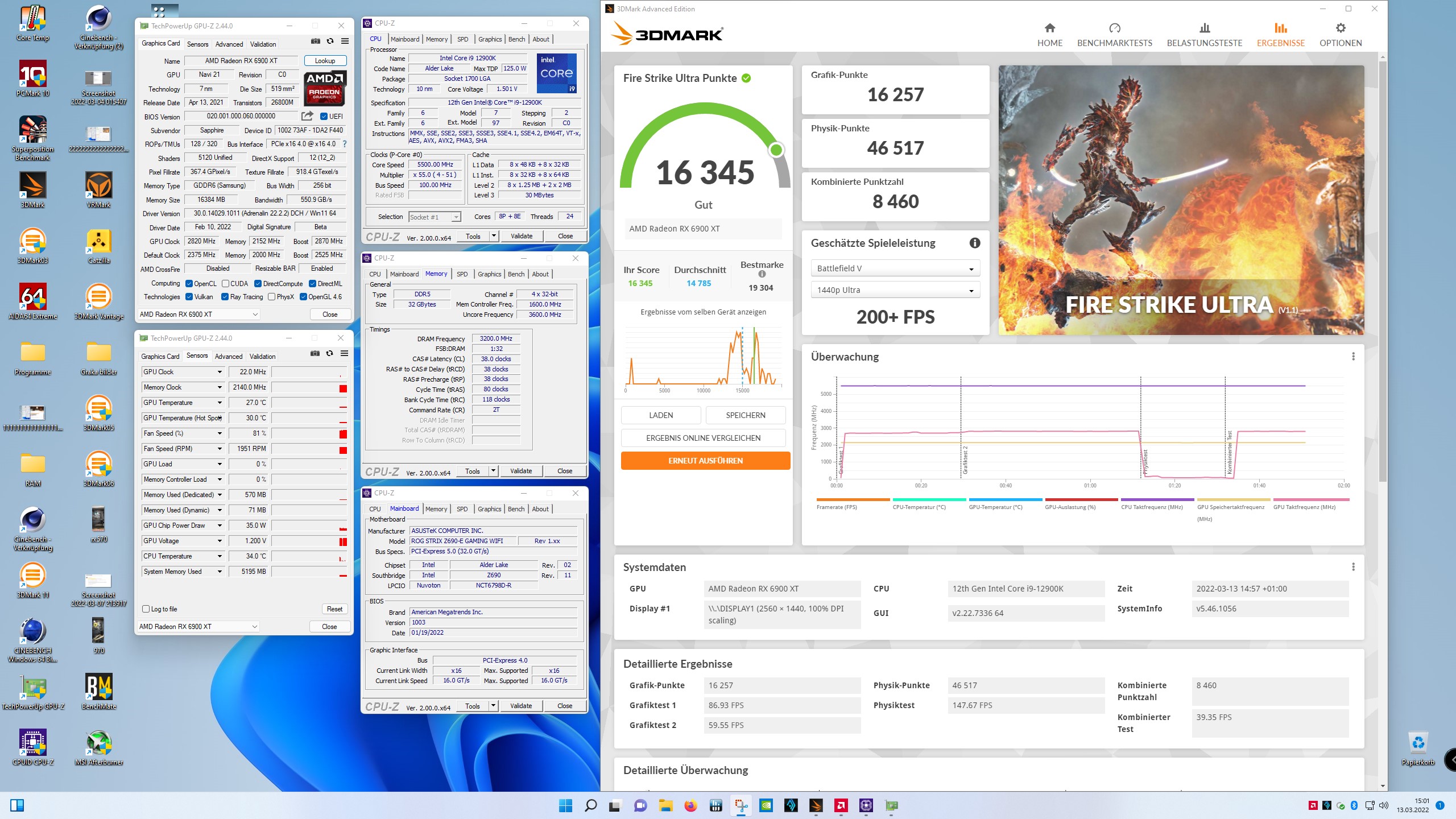The image size is (1456, 819).
Task: Click Lookup button in GPU-Z
Action: [x=325, y=61]
